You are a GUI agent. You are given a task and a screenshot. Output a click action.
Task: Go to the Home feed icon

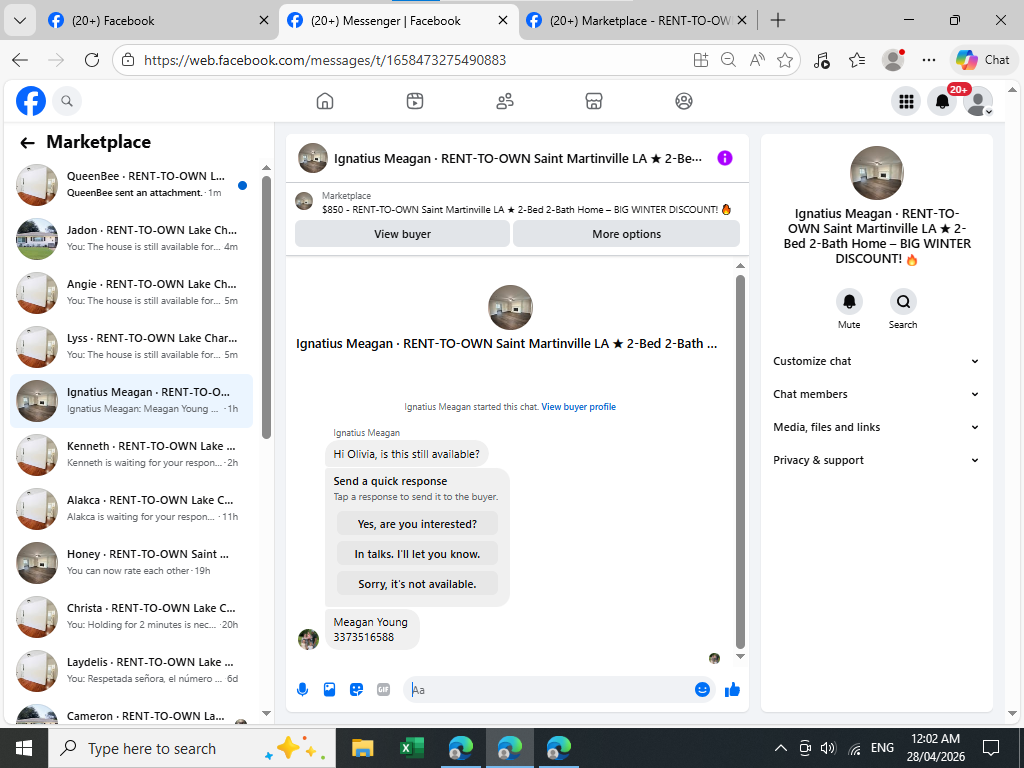pos(325,101)
